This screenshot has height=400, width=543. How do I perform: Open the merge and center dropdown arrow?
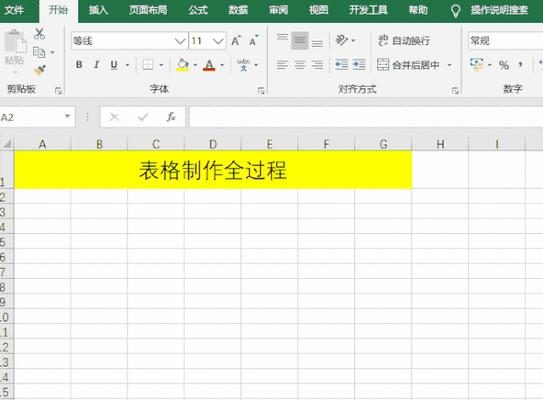tap(449, 65)
